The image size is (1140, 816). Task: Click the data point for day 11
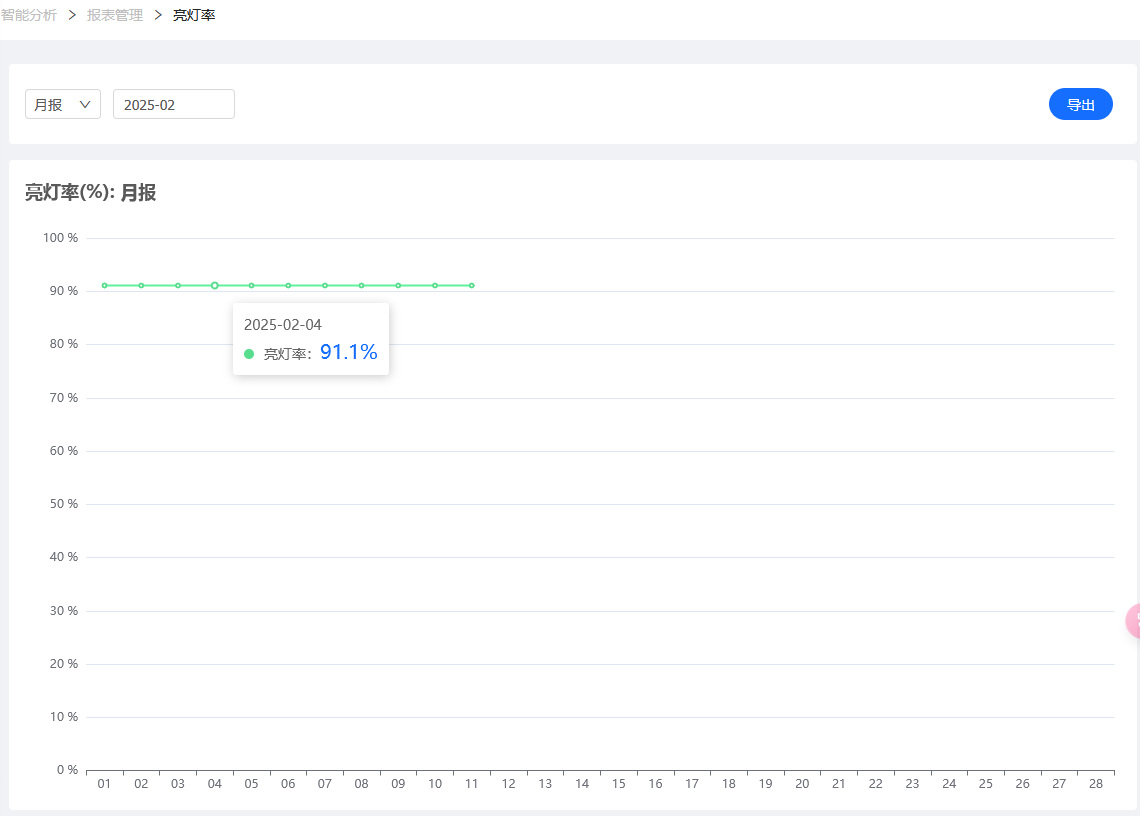[472, 286]
